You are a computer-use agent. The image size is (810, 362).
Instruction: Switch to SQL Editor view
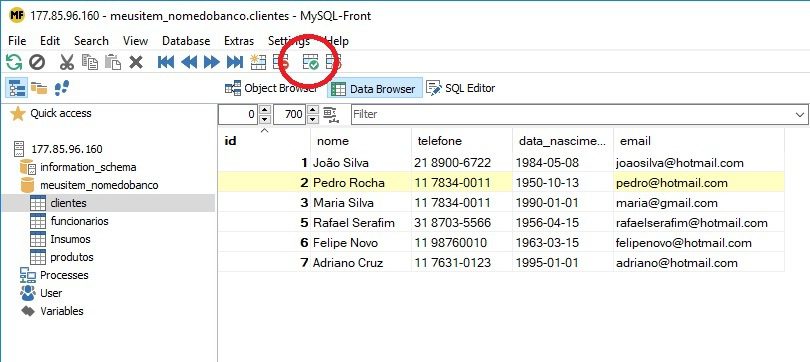point(461,88)
